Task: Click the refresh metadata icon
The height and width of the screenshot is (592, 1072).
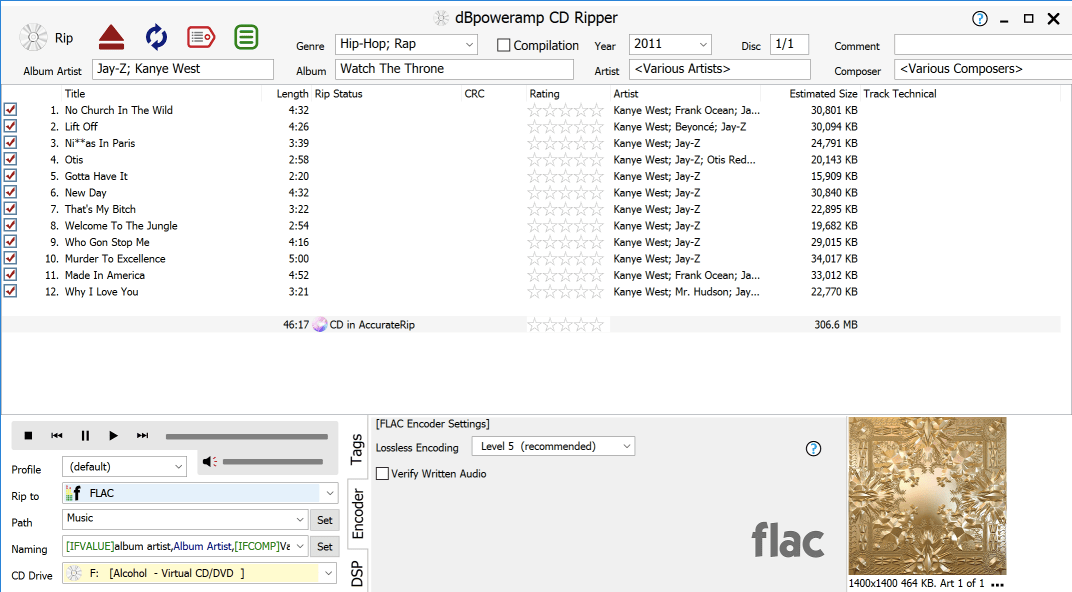Action: (156, 36)
